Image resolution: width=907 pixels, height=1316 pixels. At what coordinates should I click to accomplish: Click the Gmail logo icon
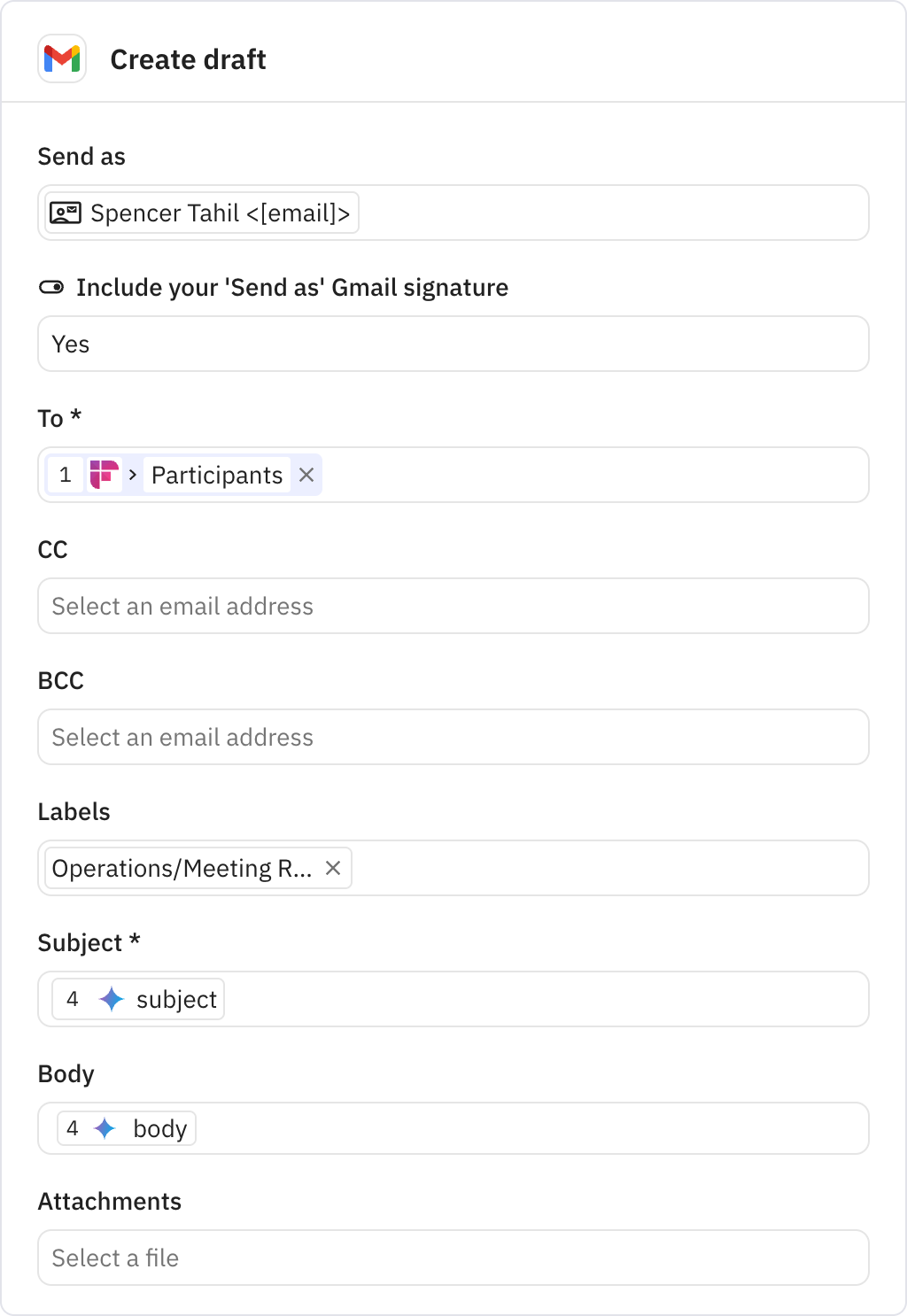[62, 59]
